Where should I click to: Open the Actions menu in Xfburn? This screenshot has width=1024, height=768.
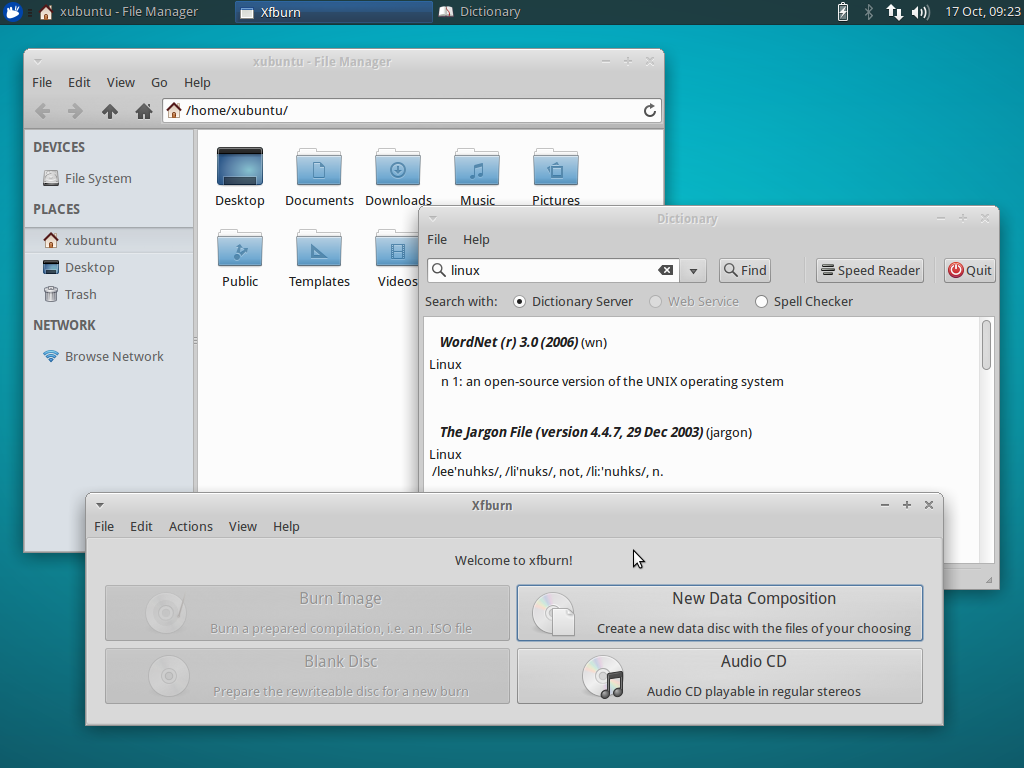coord(190,526)
